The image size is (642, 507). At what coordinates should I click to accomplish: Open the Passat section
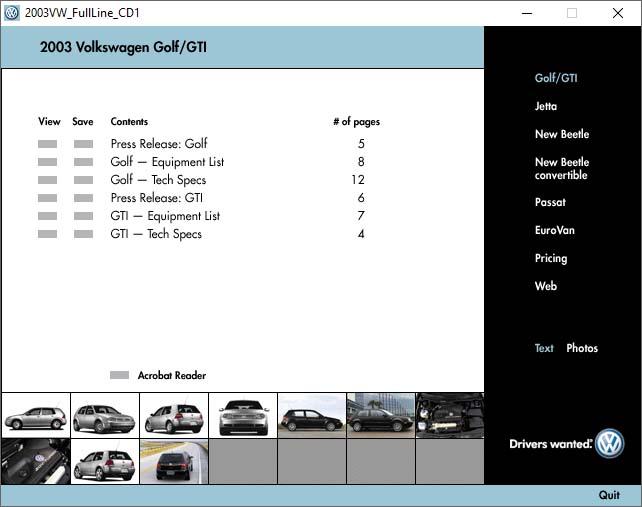(x=550, y=202)
